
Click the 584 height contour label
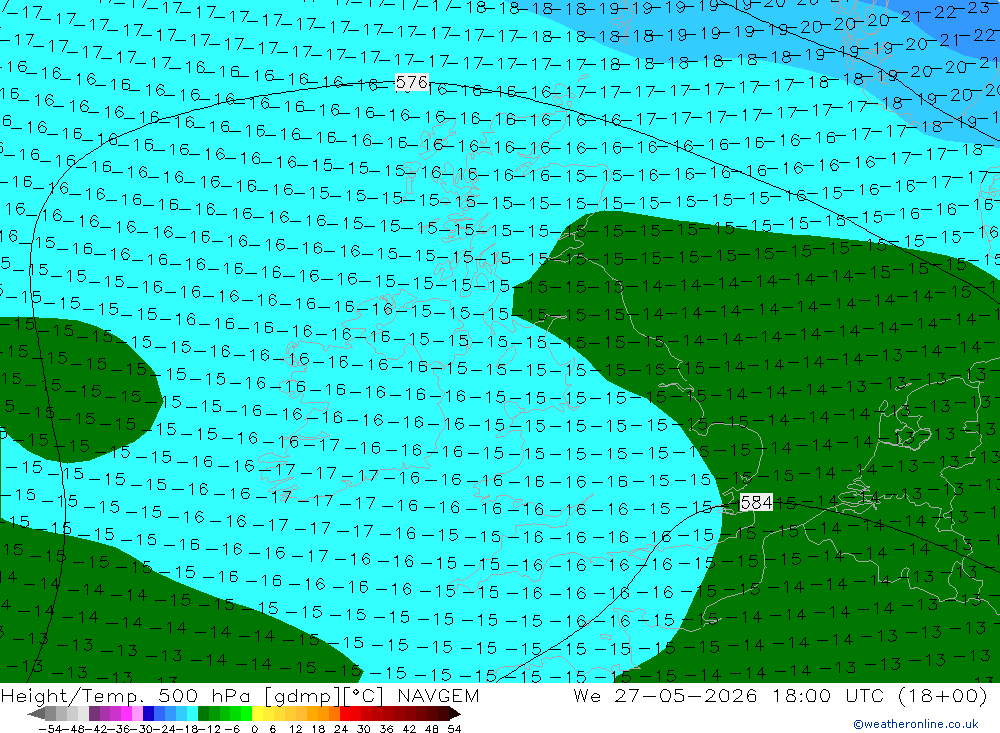click(x=756, y=503)
